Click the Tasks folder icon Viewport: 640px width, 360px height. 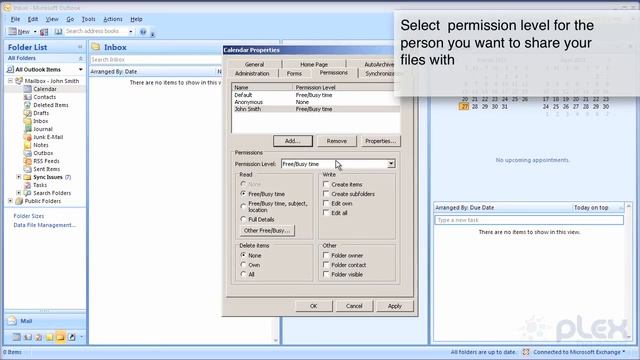point(27,185)
